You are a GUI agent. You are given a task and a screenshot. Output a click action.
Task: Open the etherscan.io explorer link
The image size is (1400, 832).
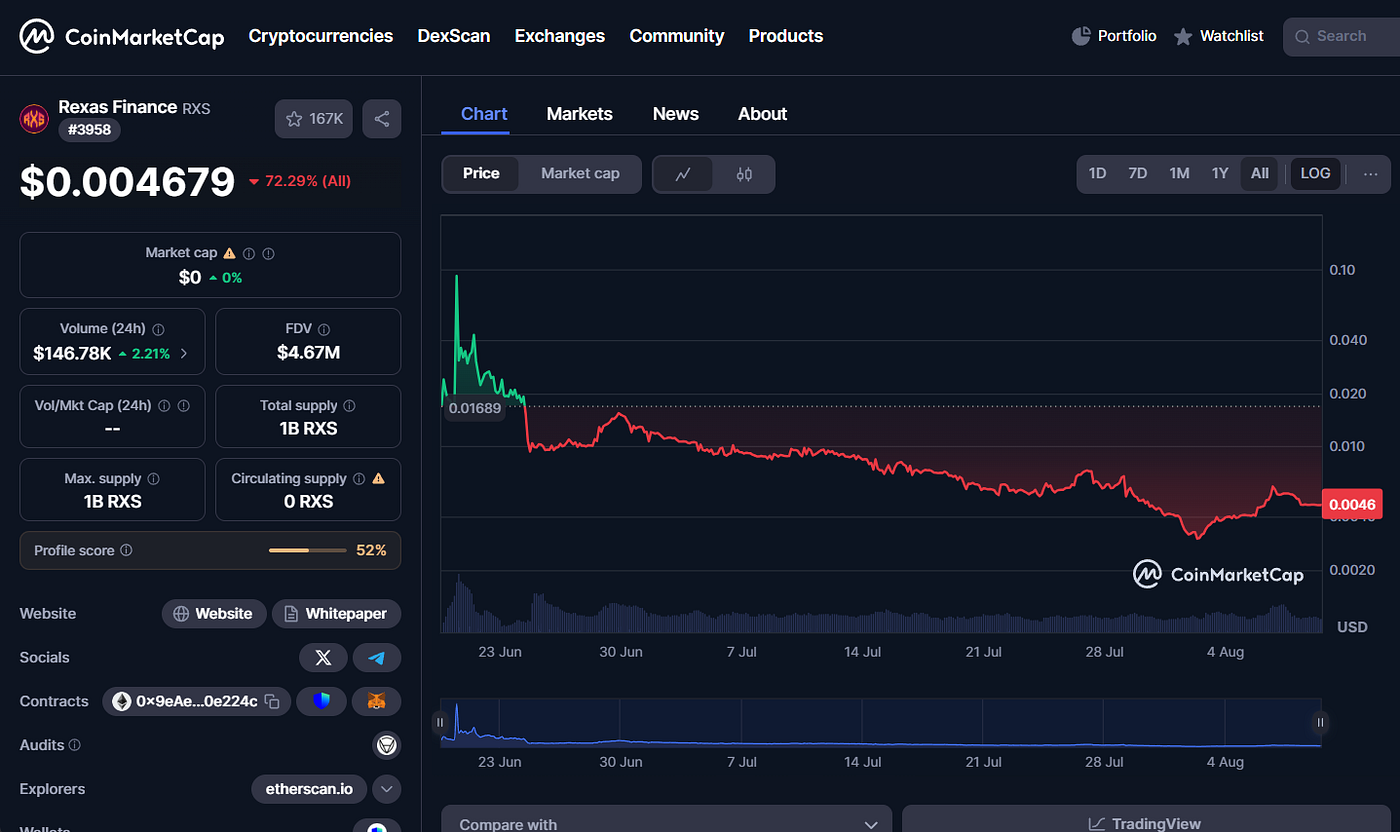(309, 789)
